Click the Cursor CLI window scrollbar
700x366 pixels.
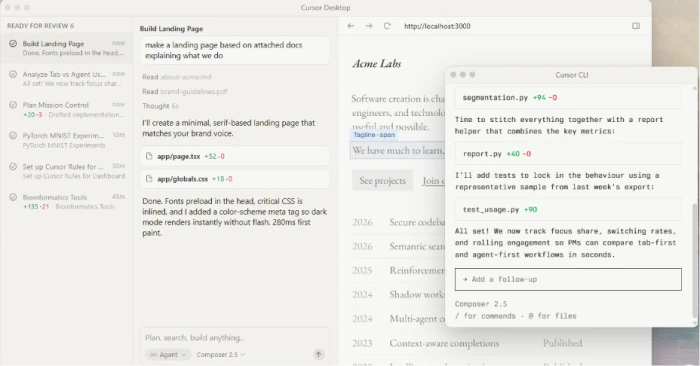pyautogui.click(x=694, y=261)
